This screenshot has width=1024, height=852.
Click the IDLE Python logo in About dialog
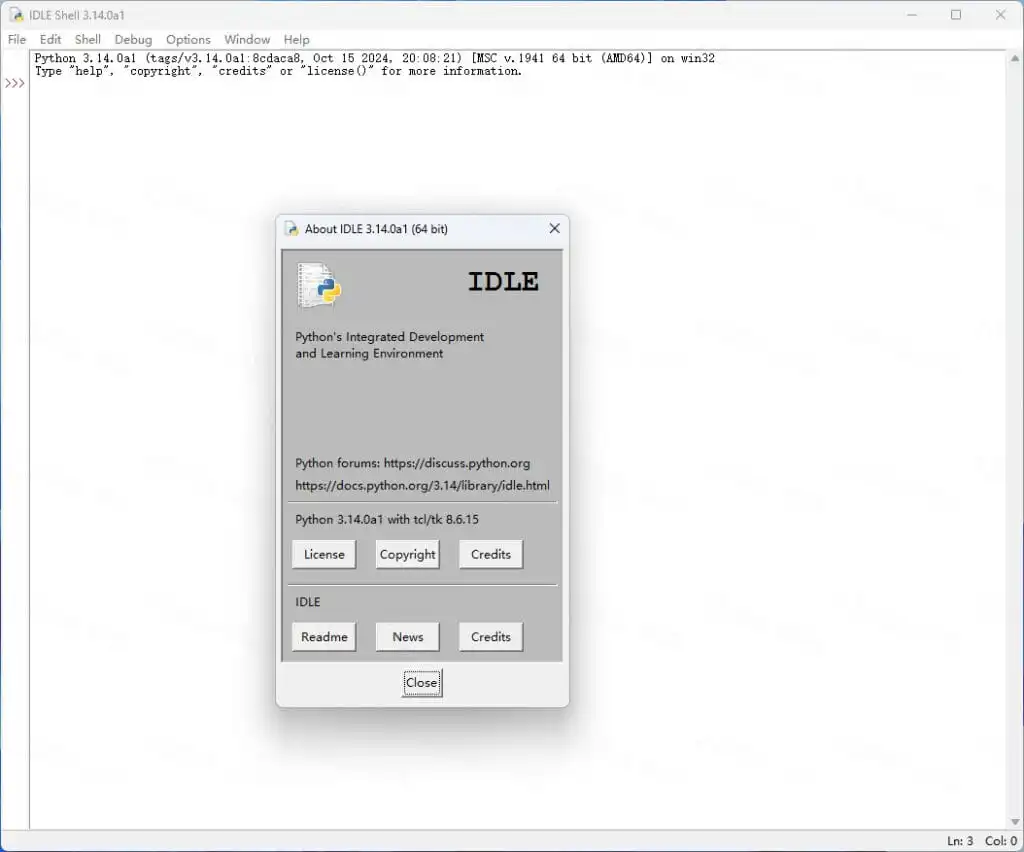319,285
